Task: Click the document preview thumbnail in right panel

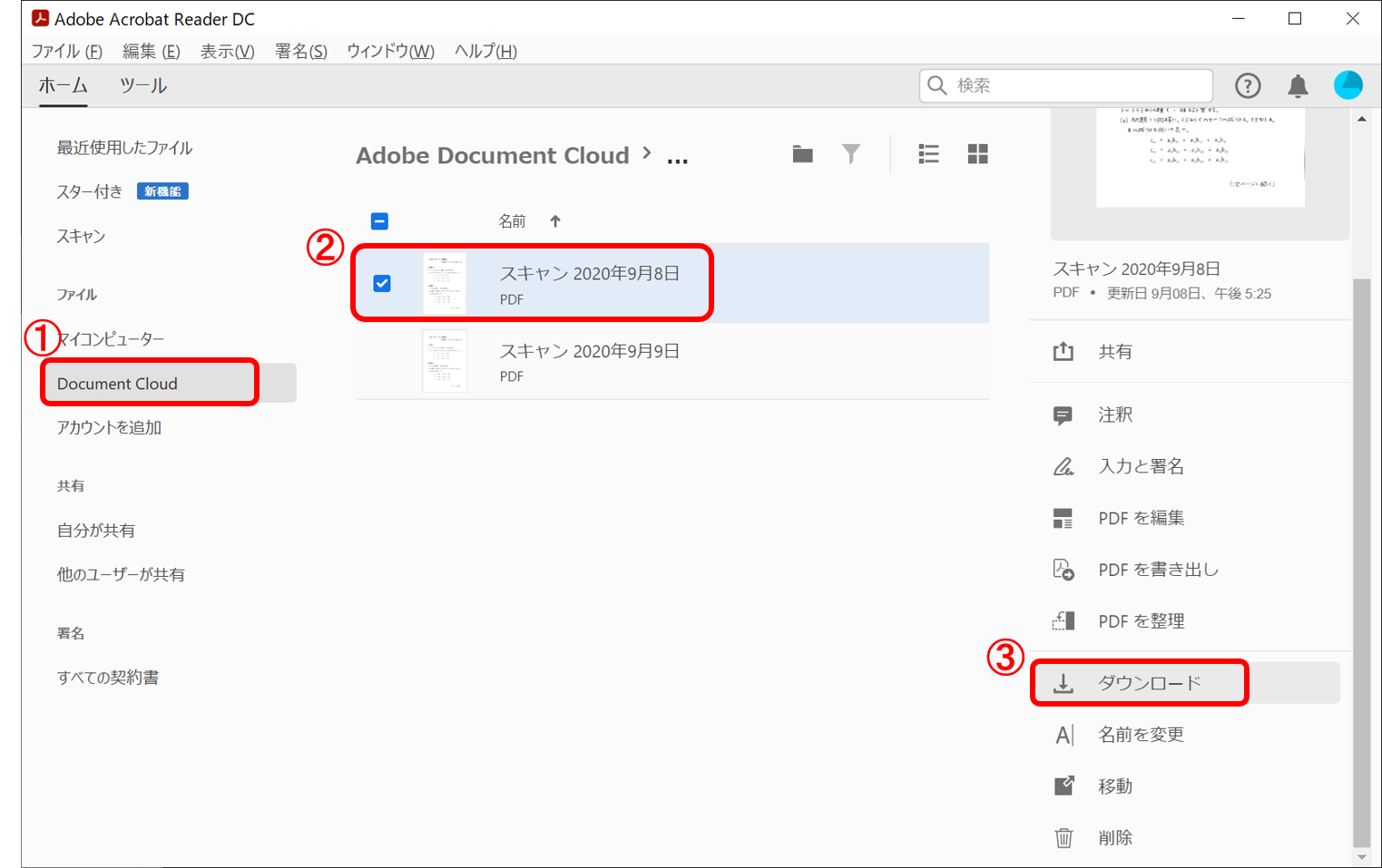Action: pos(1200,158)
